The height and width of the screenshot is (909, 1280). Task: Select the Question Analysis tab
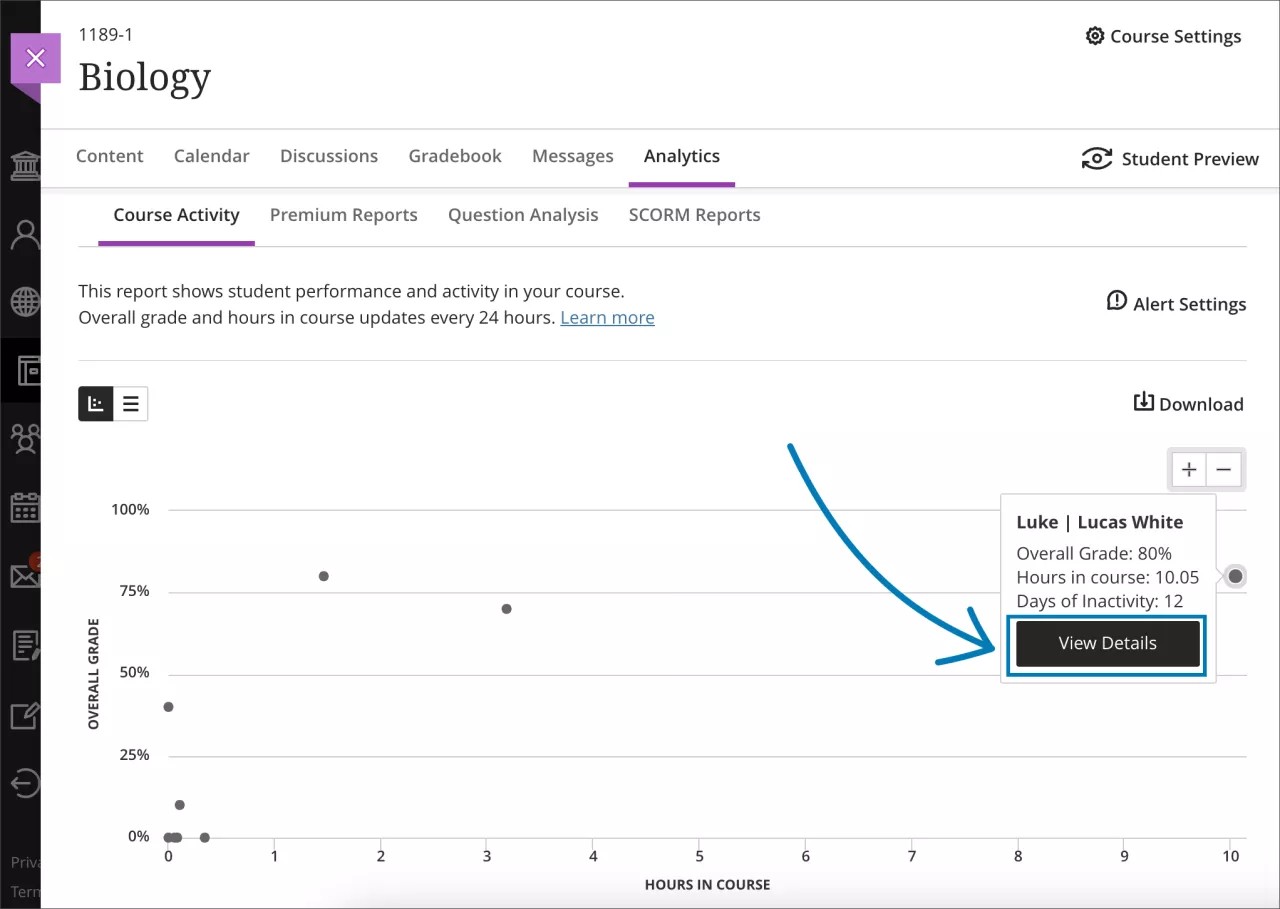tap(522, 214)
